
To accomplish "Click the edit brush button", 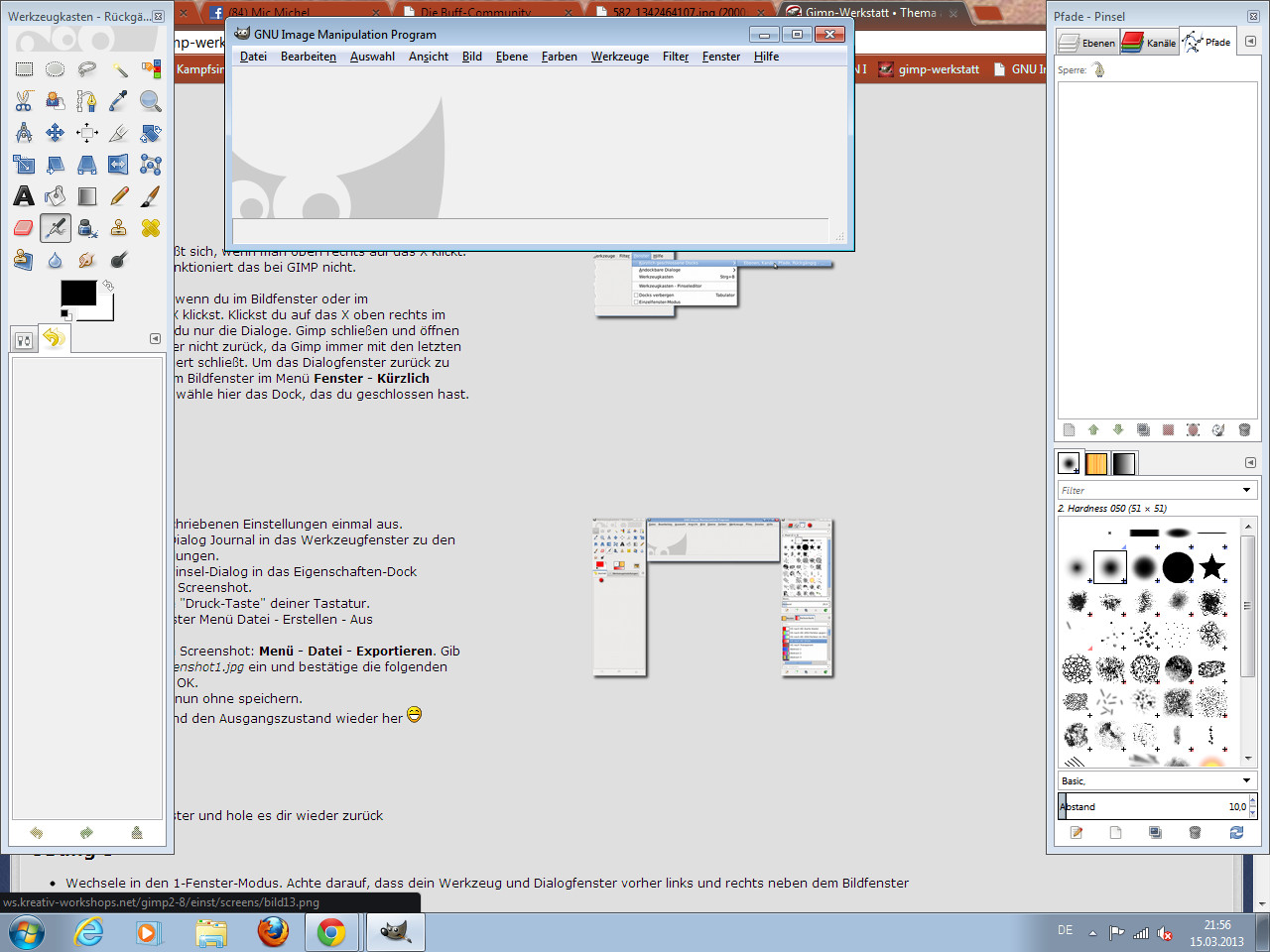I will click(1077, 833).
